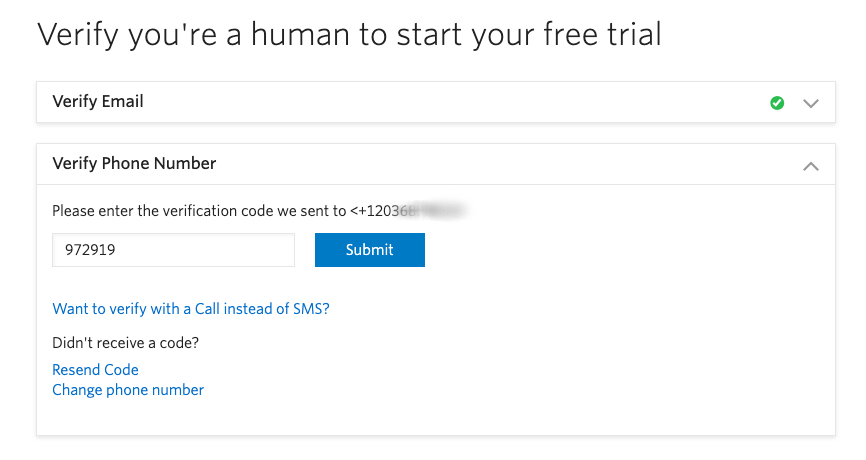The width and height of the screenshot is (866, 460).
Task: Expand the Verify Email section chevron
Action: pos(811,102)
